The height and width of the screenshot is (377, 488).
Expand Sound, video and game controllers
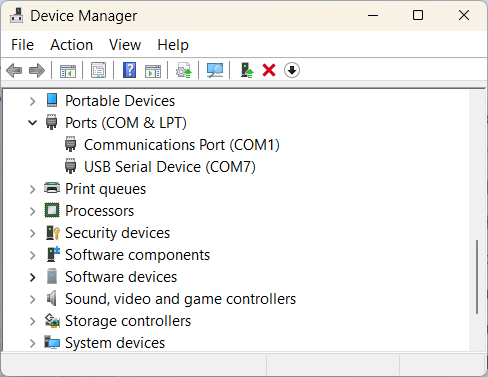32,299
